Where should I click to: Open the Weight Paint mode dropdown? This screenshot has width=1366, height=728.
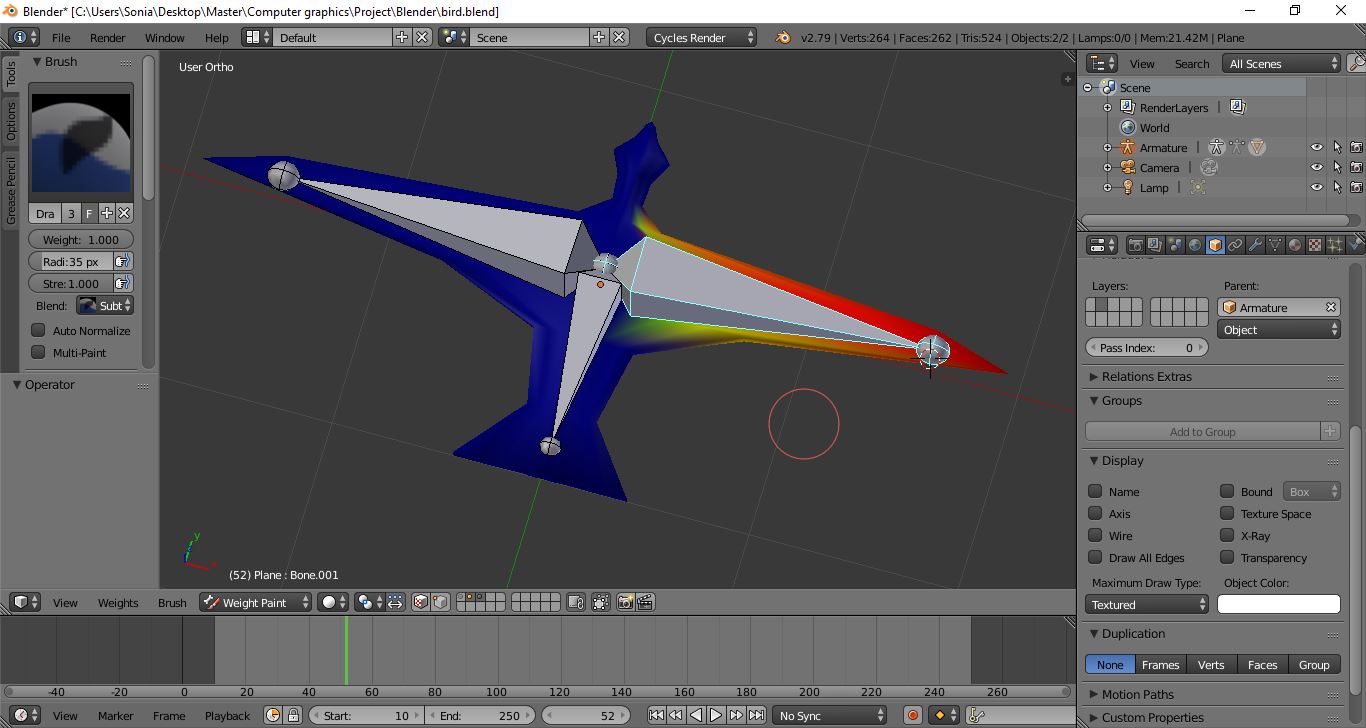coord(254,602)
